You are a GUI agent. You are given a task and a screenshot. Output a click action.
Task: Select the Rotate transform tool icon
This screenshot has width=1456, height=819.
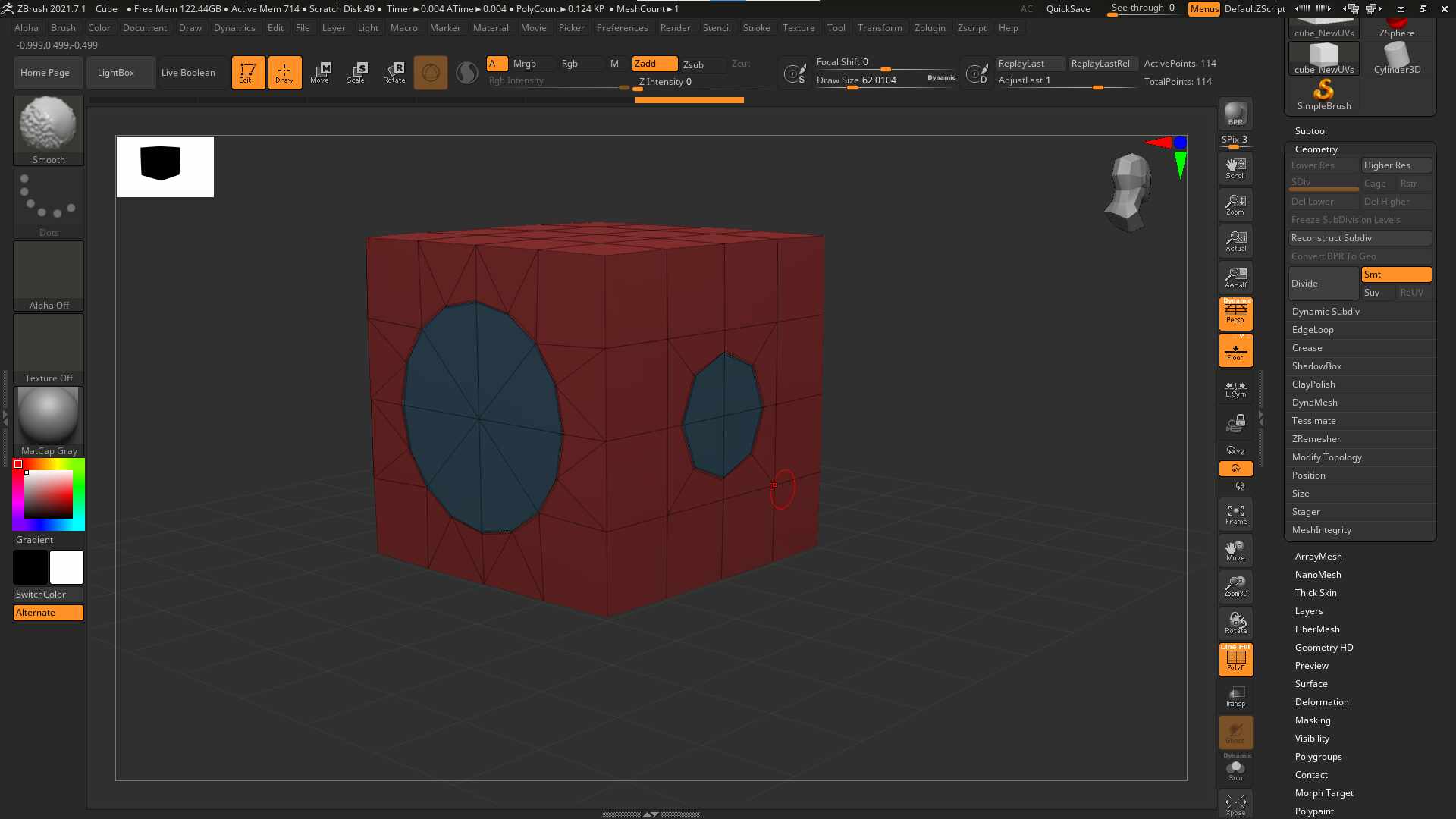coord(394,73)
